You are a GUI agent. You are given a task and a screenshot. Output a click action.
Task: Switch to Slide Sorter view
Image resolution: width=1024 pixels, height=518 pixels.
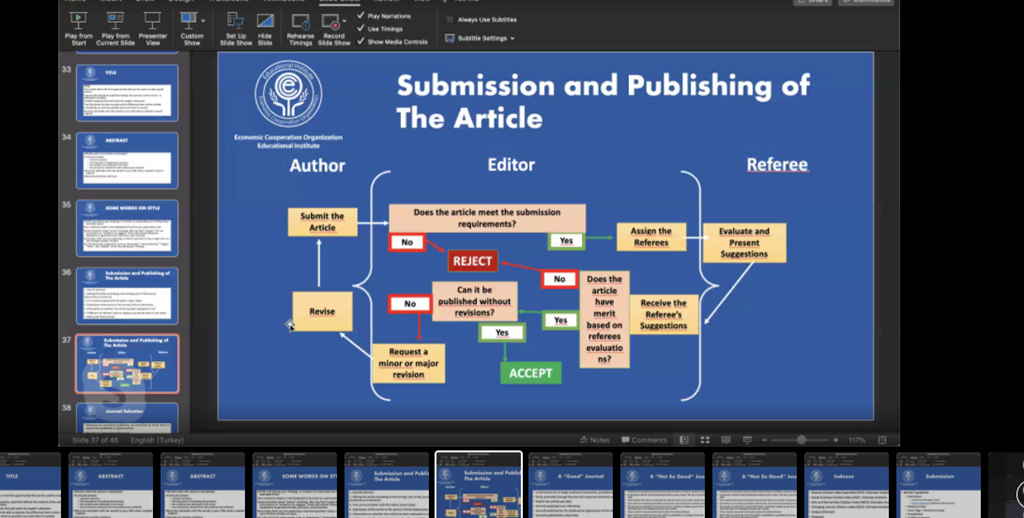point(705,440)
